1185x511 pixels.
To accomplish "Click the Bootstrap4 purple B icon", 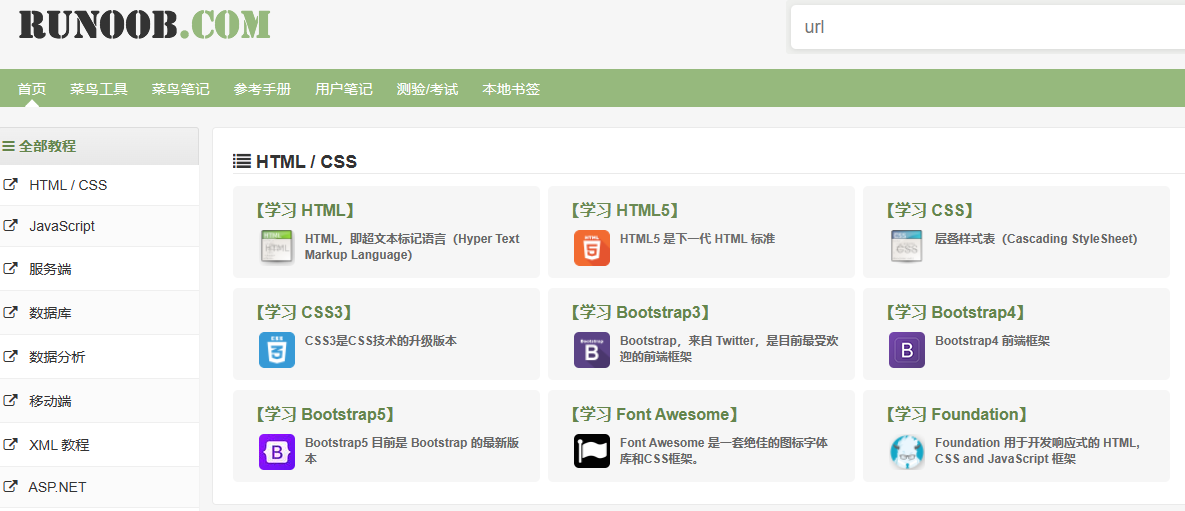I will [907, 349].
